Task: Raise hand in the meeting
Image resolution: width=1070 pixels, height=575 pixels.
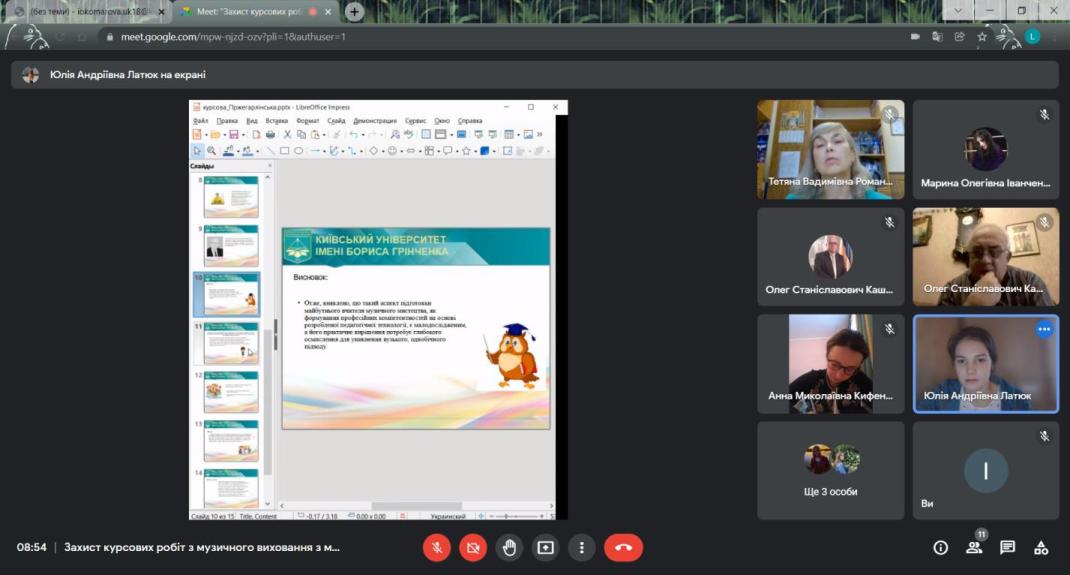Action: 509,547
